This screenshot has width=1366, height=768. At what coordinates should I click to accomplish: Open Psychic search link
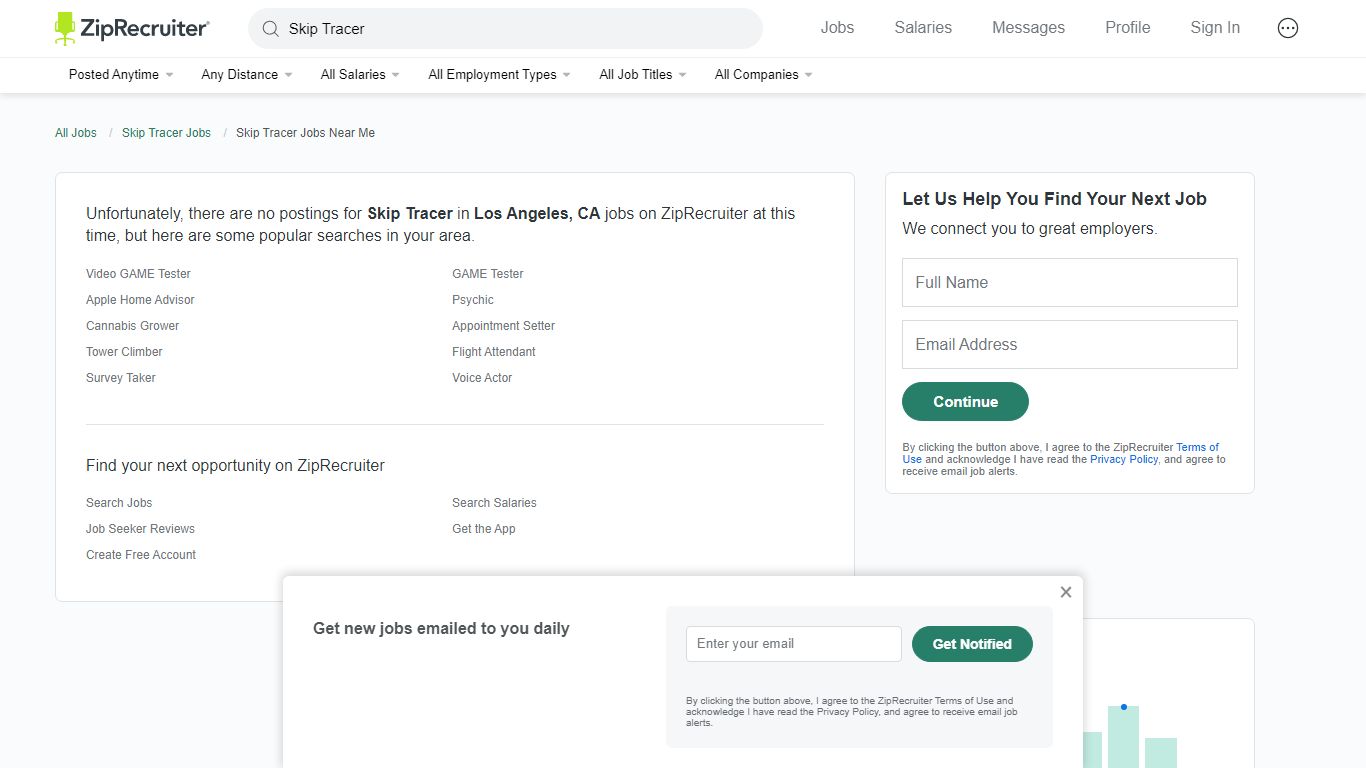(x=473, y=300)
